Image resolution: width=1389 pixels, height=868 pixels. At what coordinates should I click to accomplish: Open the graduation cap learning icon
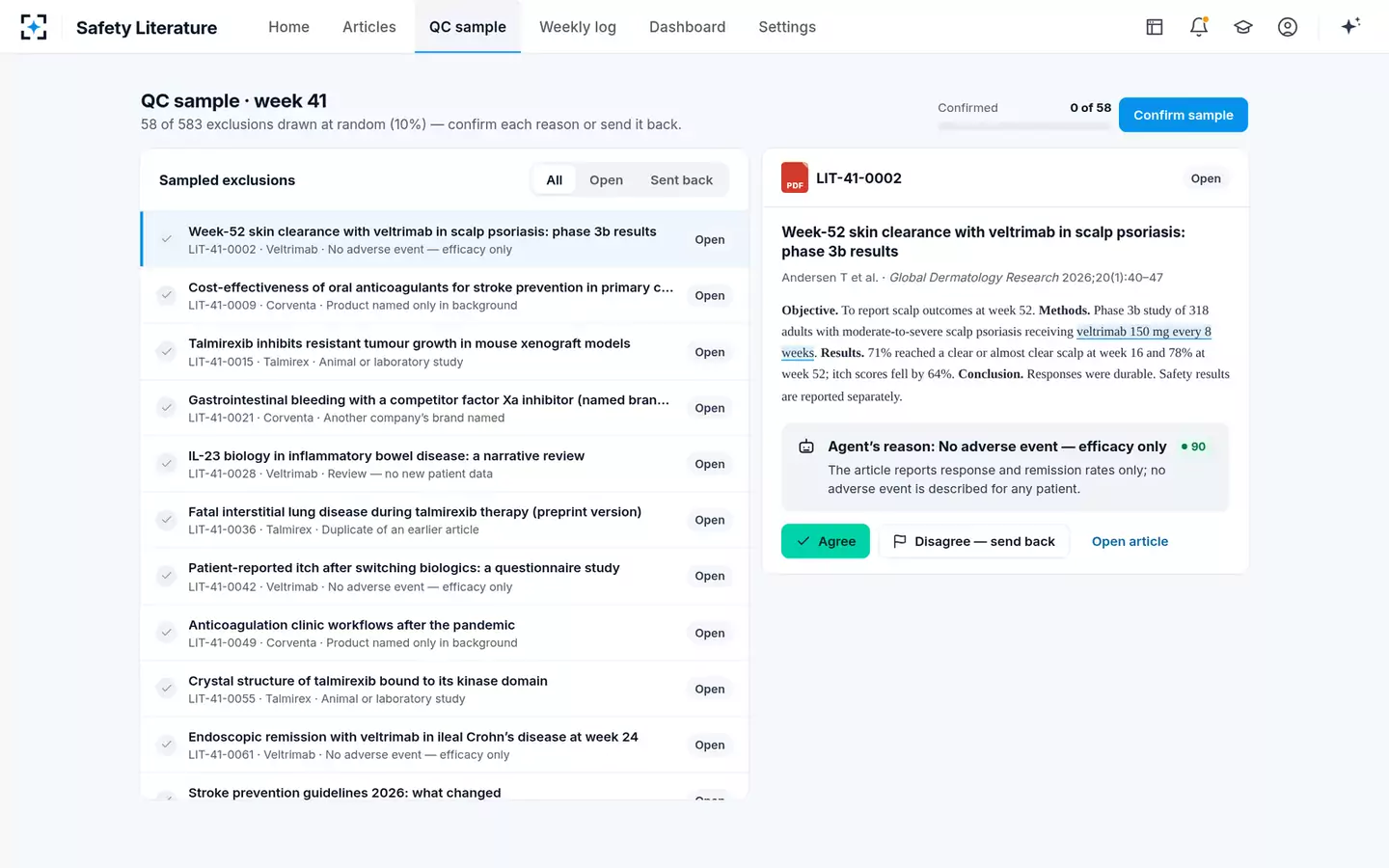pos(1243,27)
